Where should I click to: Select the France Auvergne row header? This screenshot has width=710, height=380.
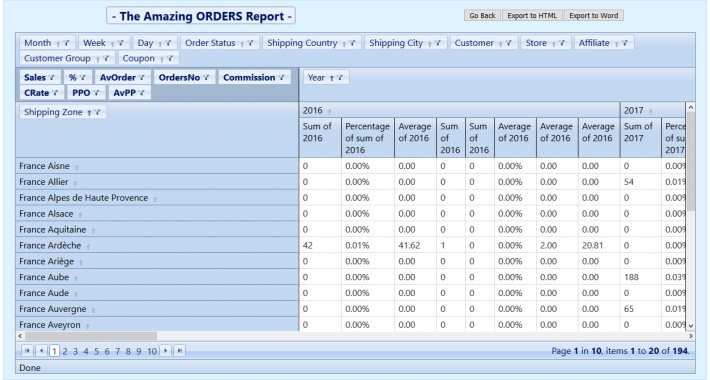[x=157, y=309]
